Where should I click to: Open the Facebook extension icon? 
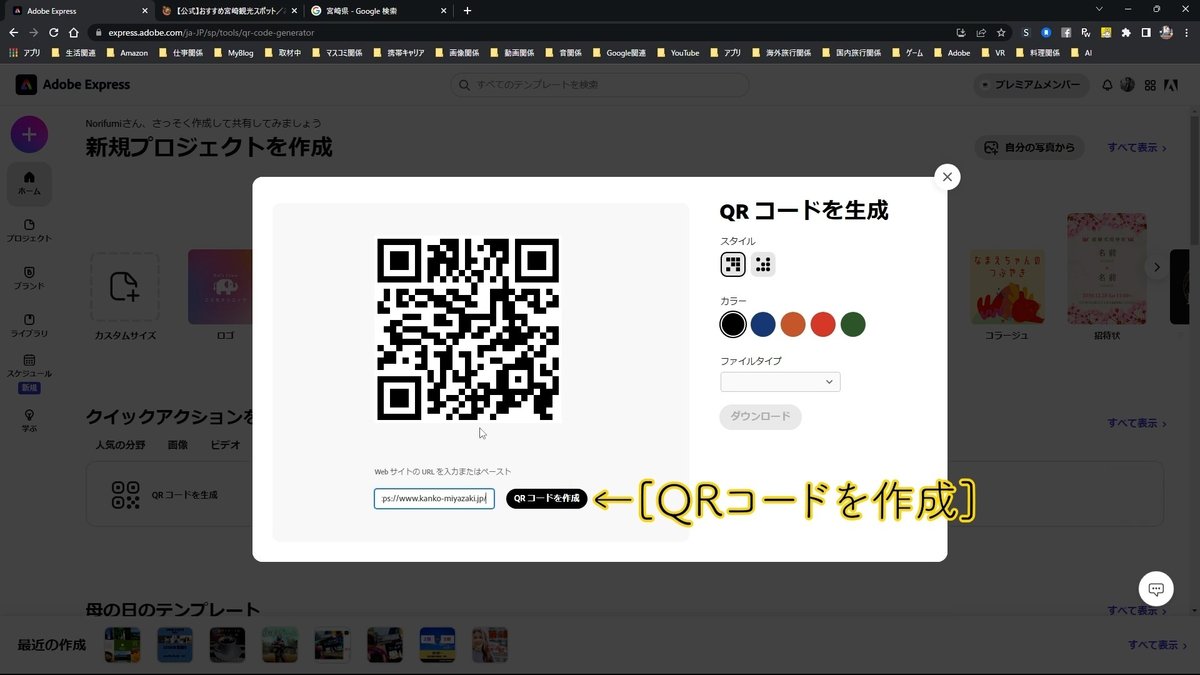click(x=1066, y=33)
